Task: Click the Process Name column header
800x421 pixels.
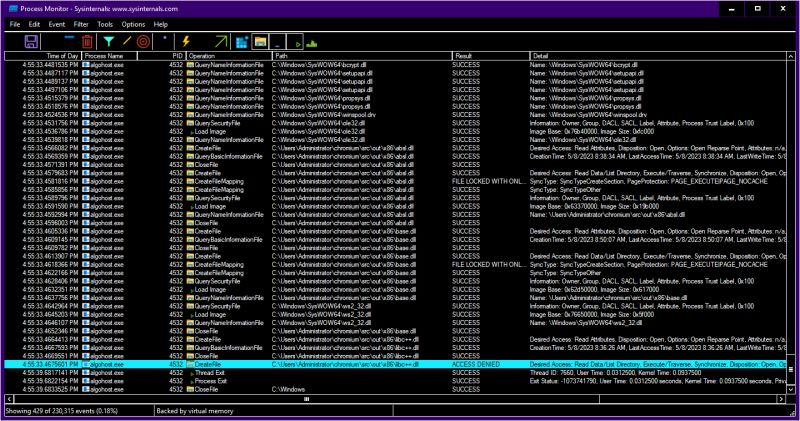Action: pos(109,56)
